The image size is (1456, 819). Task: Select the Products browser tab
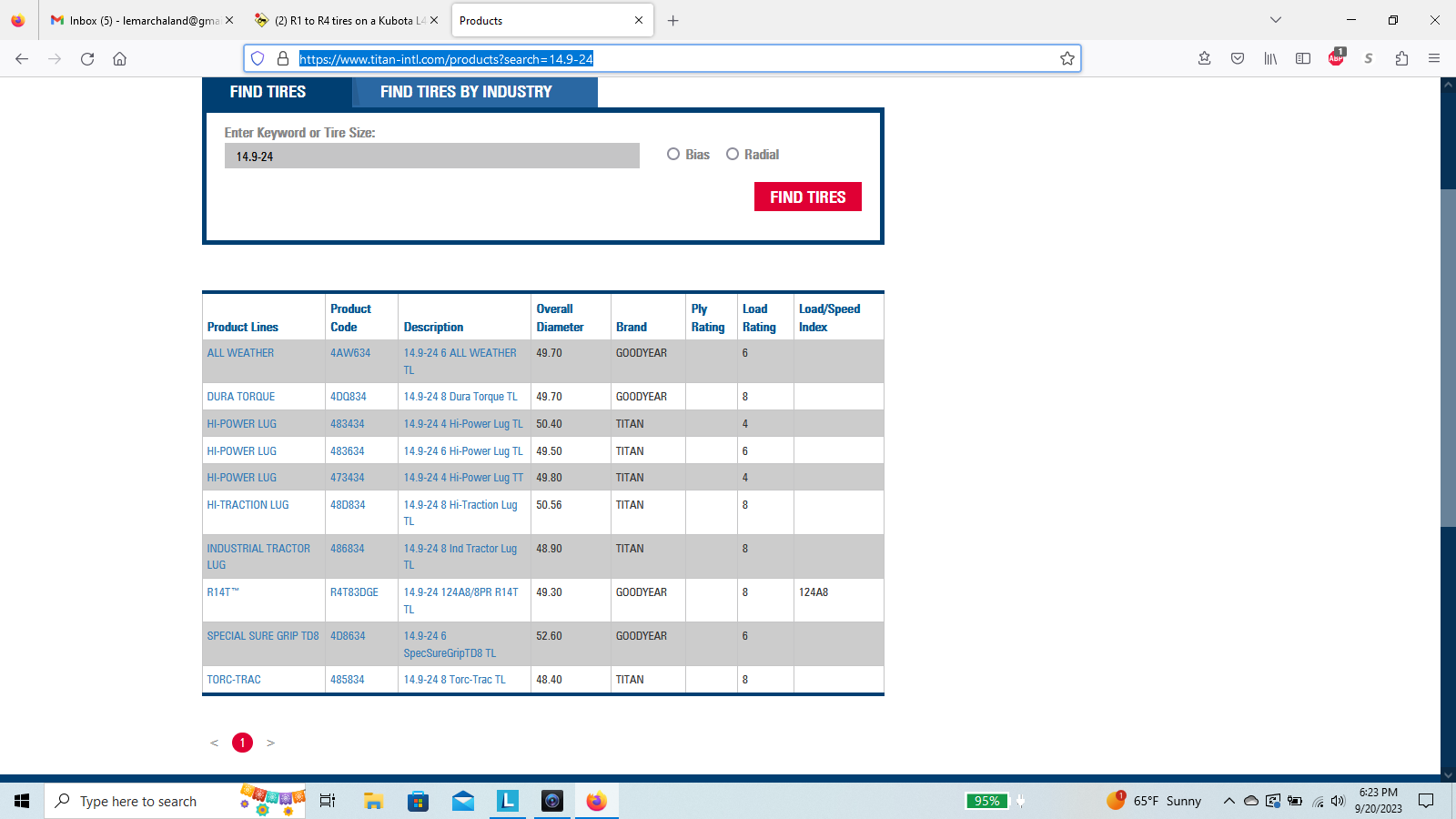(x=551, y=20)
